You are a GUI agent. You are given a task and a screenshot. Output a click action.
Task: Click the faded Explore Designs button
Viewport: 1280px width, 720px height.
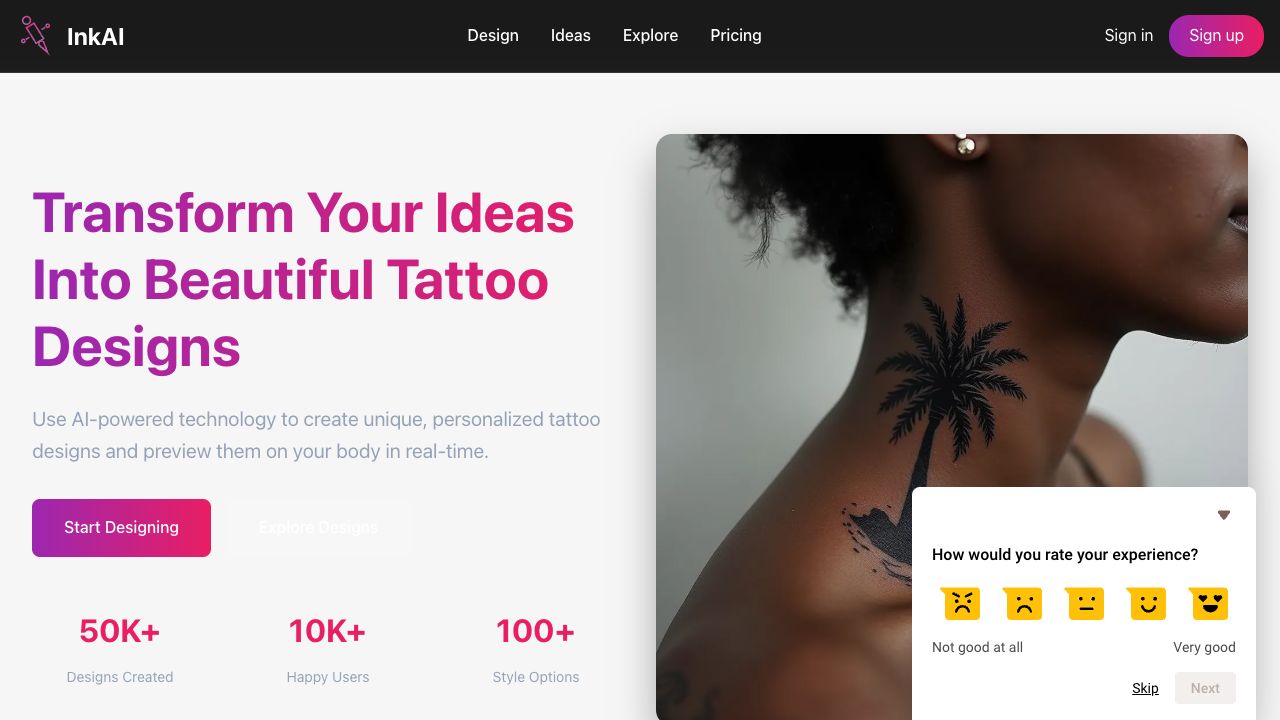pos(318,528)
